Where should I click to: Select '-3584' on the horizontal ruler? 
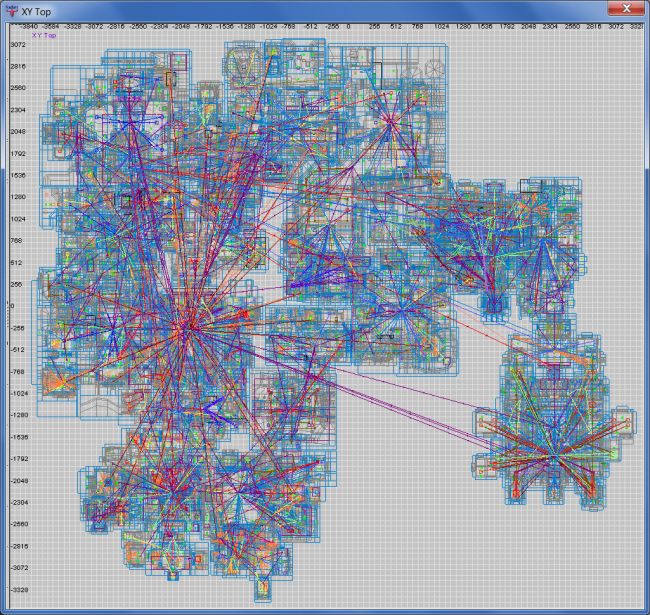(51, 26)
